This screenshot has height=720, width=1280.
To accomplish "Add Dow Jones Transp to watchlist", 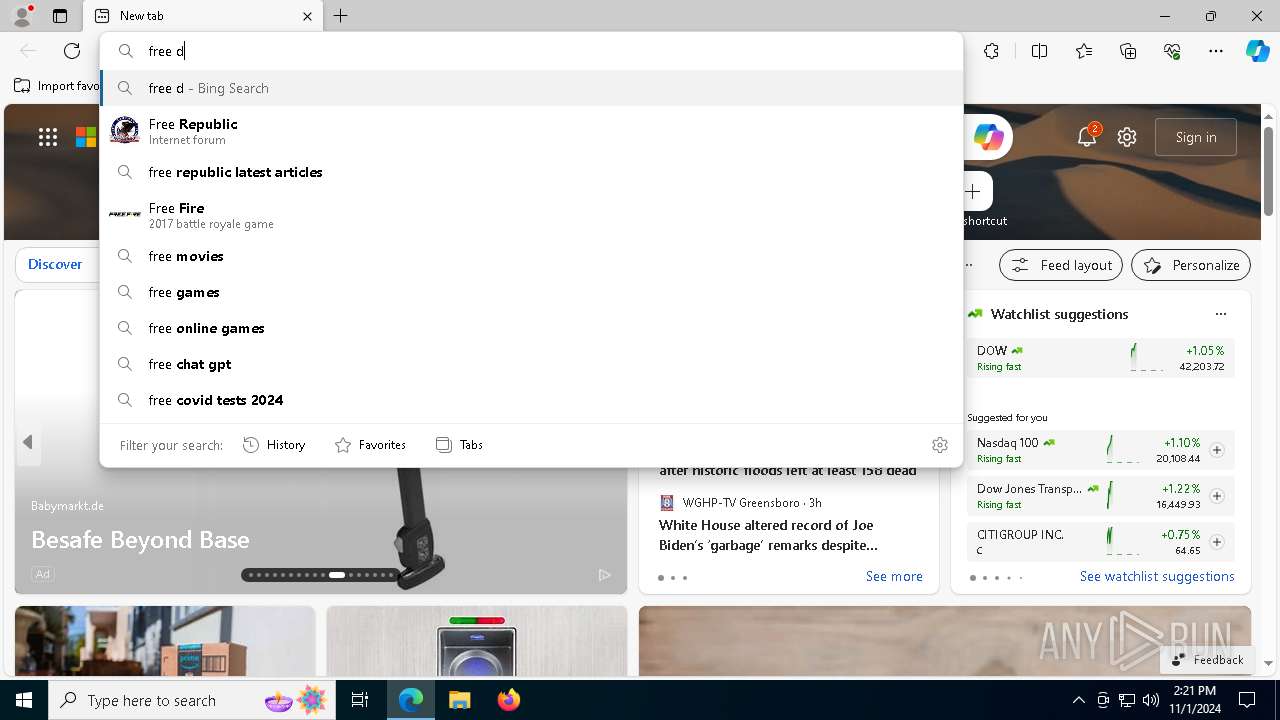I will [1217, 496].
